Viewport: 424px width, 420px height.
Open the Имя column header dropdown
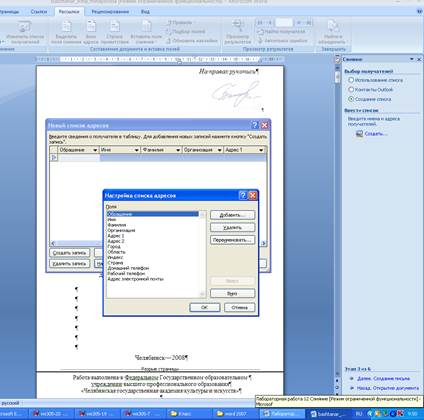tap(137, 150)
